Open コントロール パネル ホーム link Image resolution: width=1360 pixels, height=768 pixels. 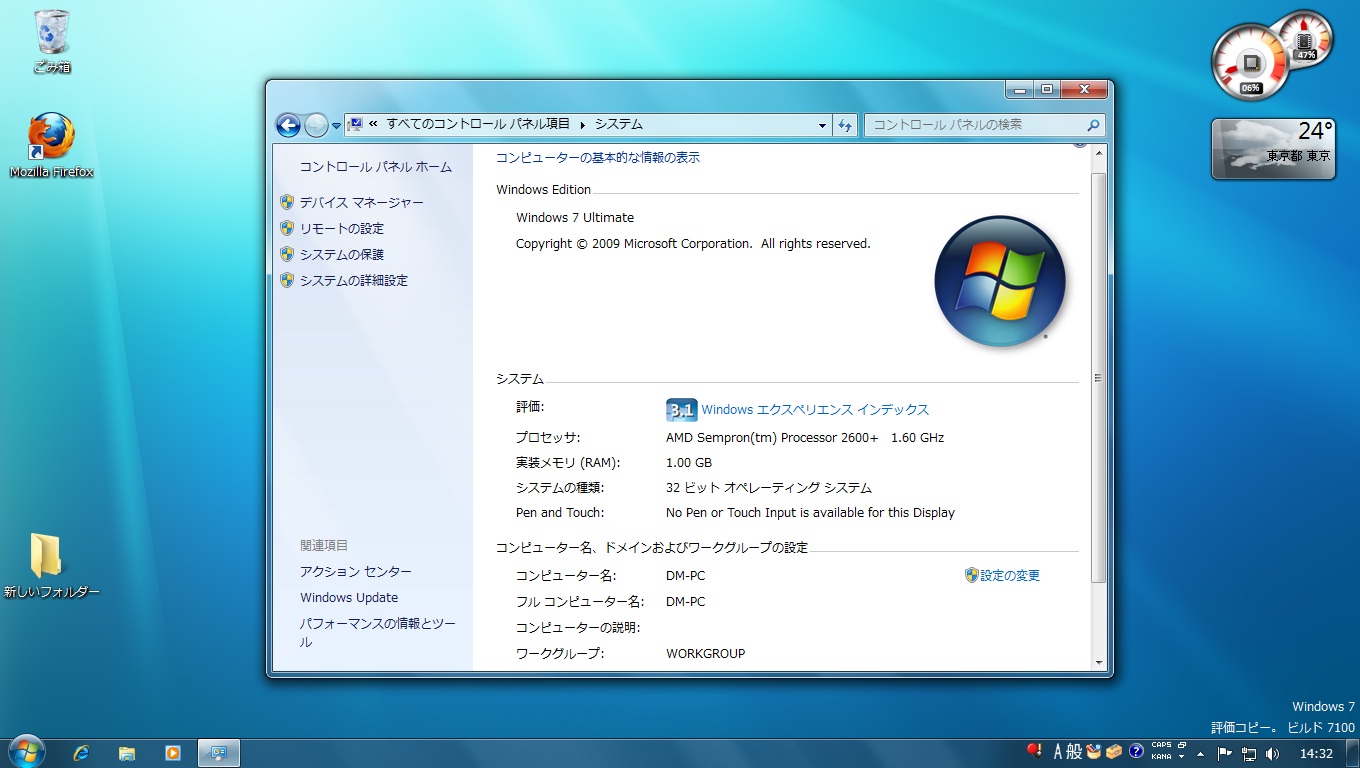(x=376, y=167)
